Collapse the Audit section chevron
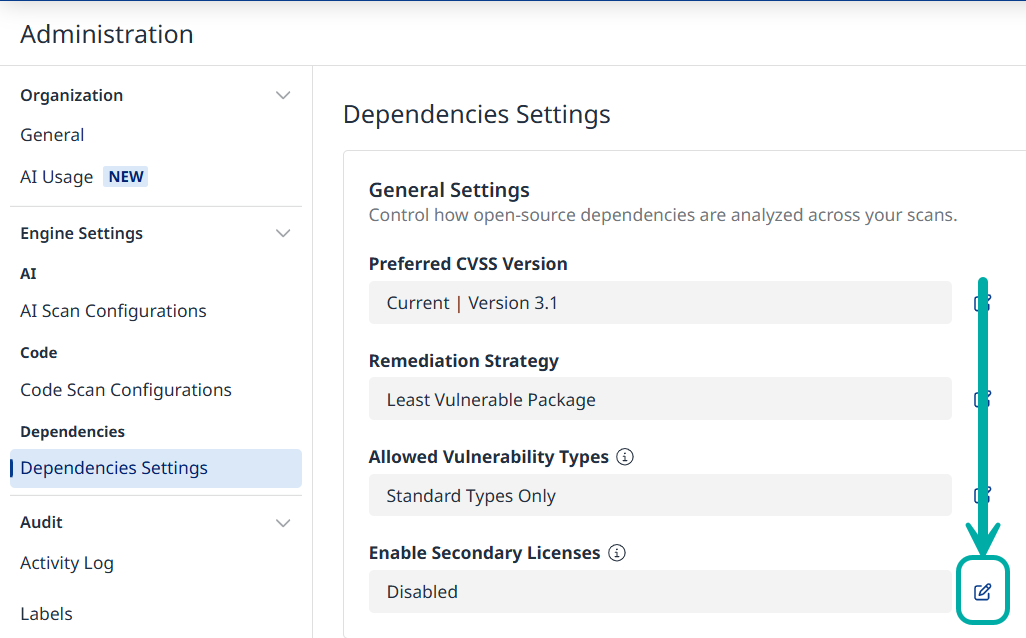The image size is (1026, 638). click(283, 523)
